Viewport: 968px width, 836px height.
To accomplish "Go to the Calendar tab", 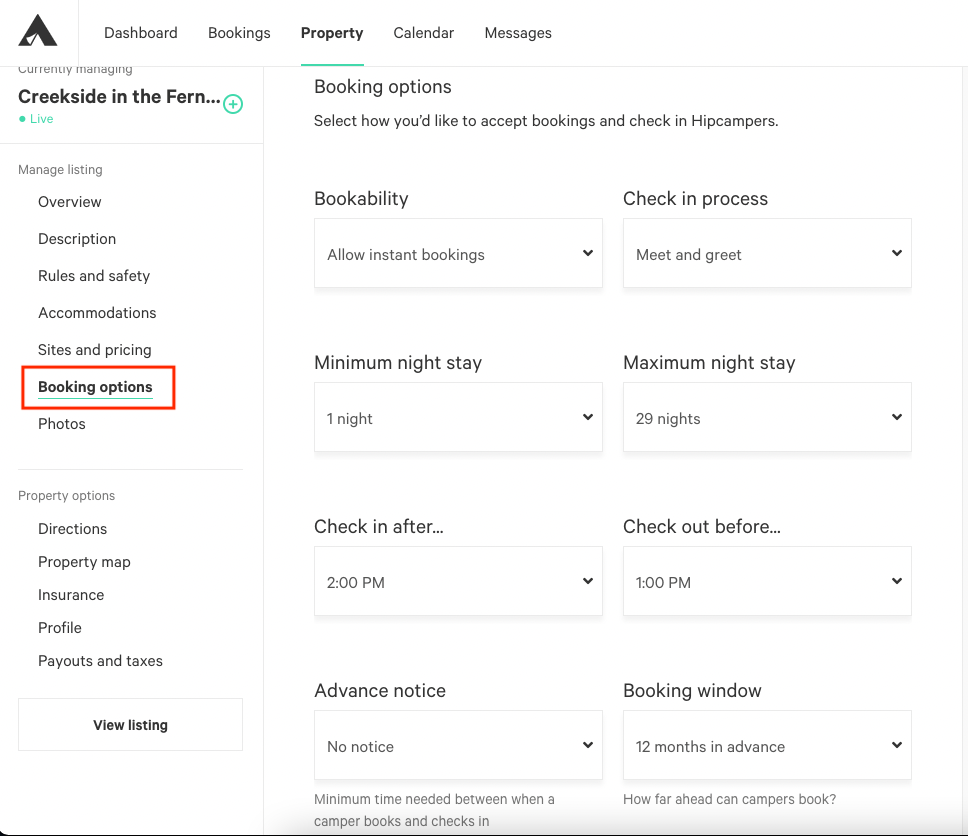I will (424, 33).
